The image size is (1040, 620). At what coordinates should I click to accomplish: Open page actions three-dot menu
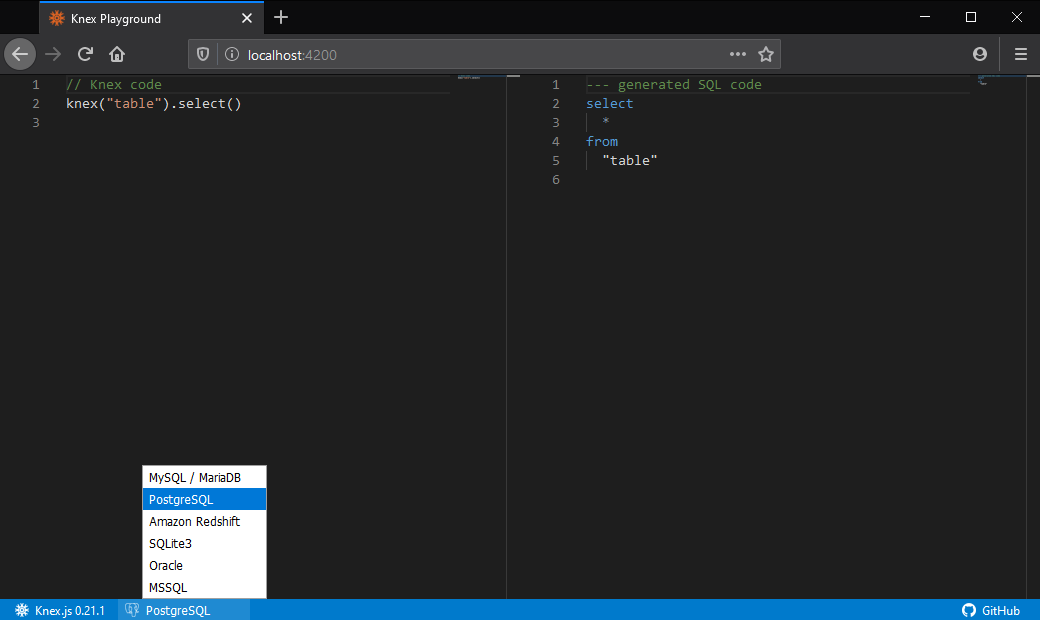pos(738,54)
